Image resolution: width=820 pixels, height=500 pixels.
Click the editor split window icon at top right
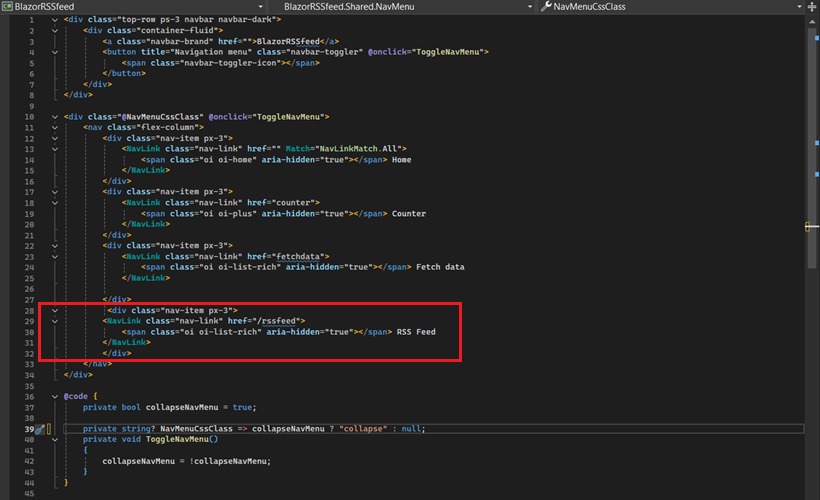(812, 6)
